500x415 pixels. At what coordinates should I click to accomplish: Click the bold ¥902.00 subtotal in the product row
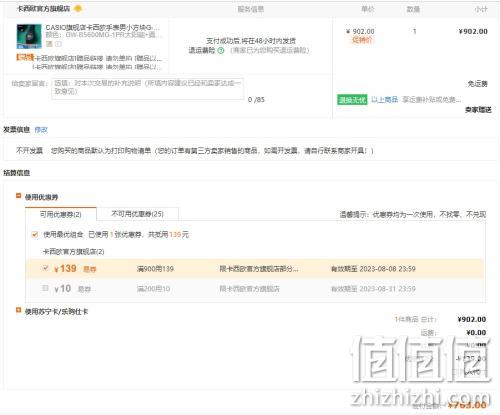(473, 31)
